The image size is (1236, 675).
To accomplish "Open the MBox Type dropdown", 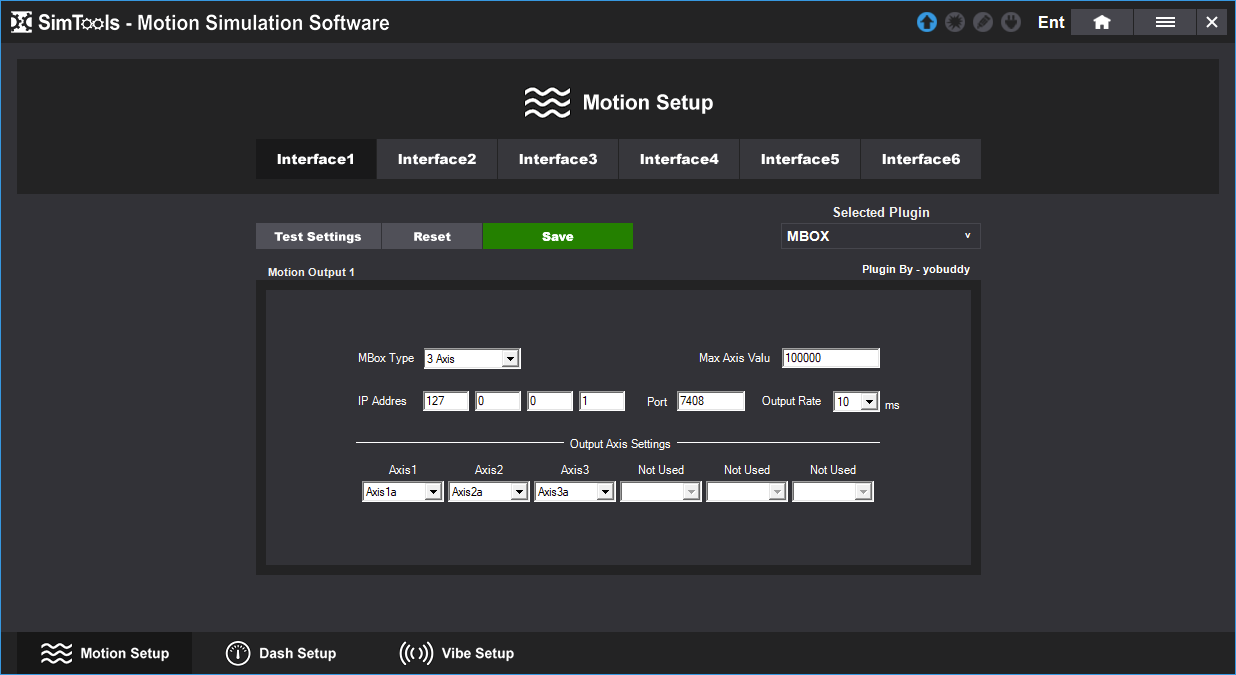I will [x=472, y=359].
